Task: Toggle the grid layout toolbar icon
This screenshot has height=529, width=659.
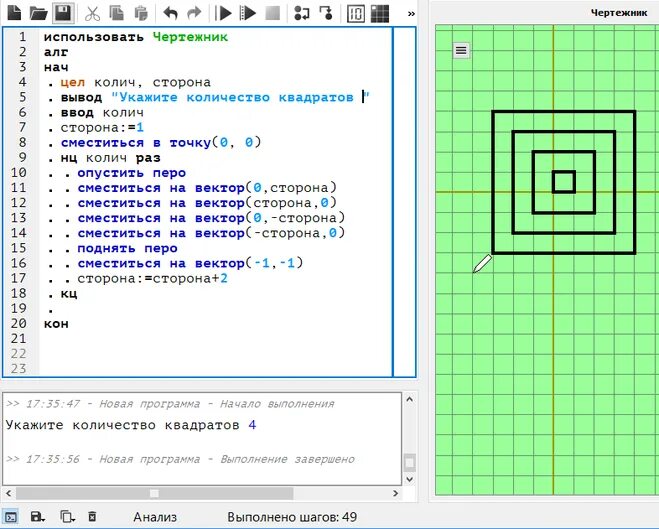Action: tap(380, 13)
